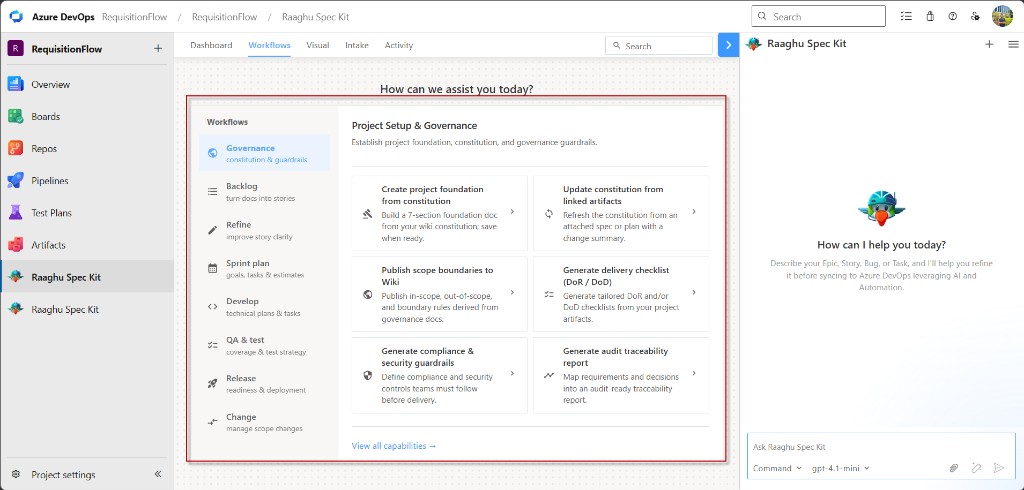The image size is (1024, 490).
Task: Expand Create project foundation card chevron
Action: (x=512, y=212)
